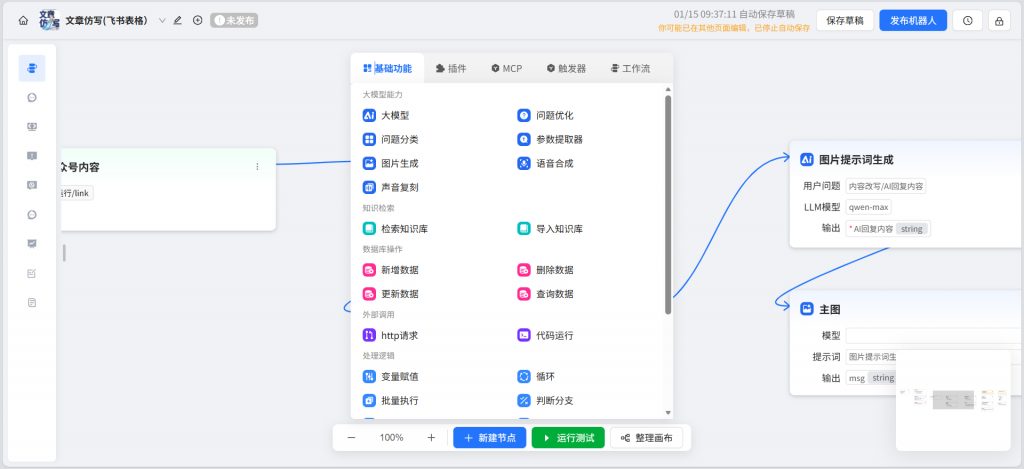
Task: Click the msg string output tag
Action: coord(871,378)
